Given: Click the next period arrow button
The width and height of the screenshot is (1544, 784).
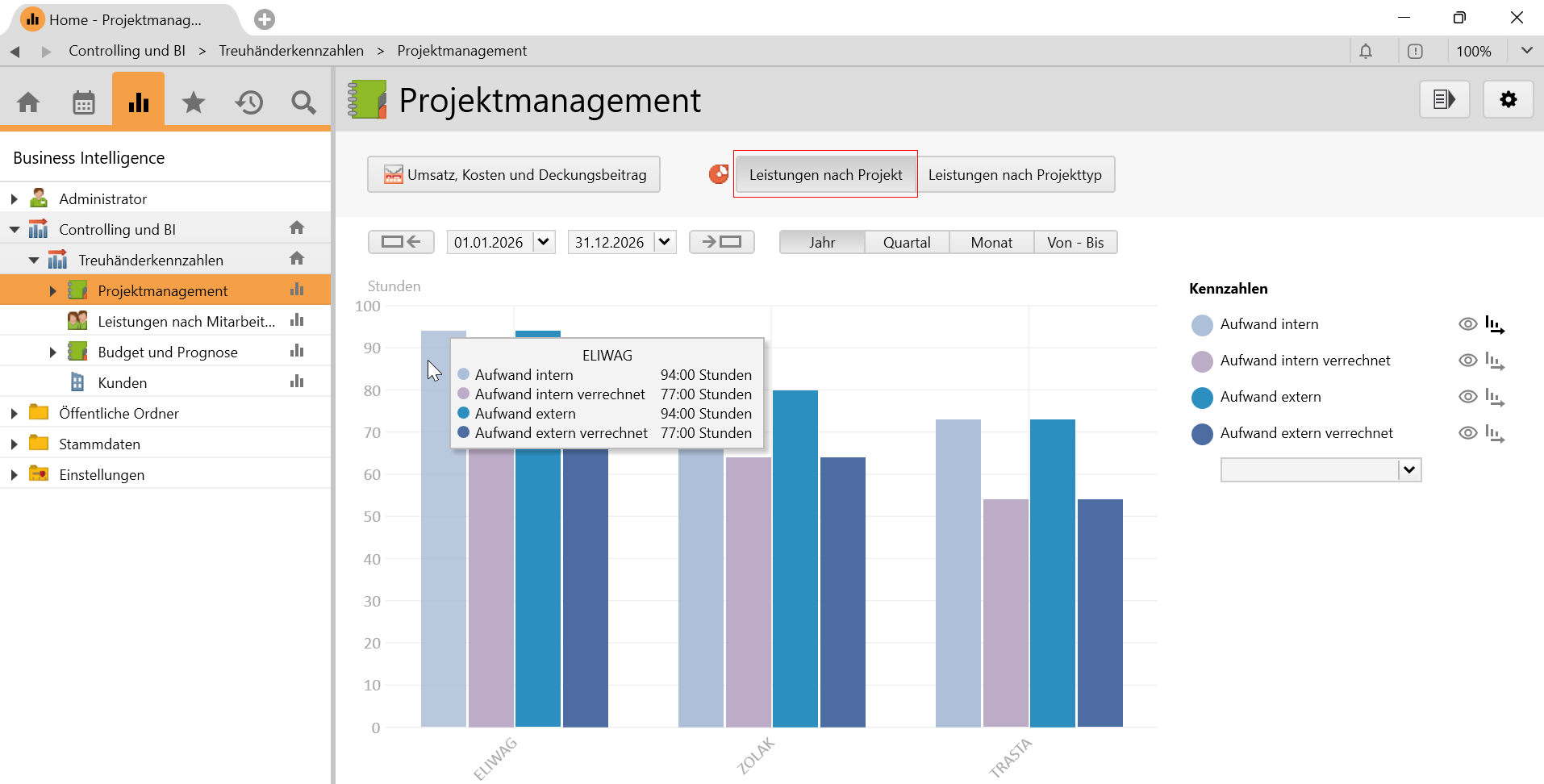Looking at the screenshot, I should pyautogui.click(x=721, y=242).
